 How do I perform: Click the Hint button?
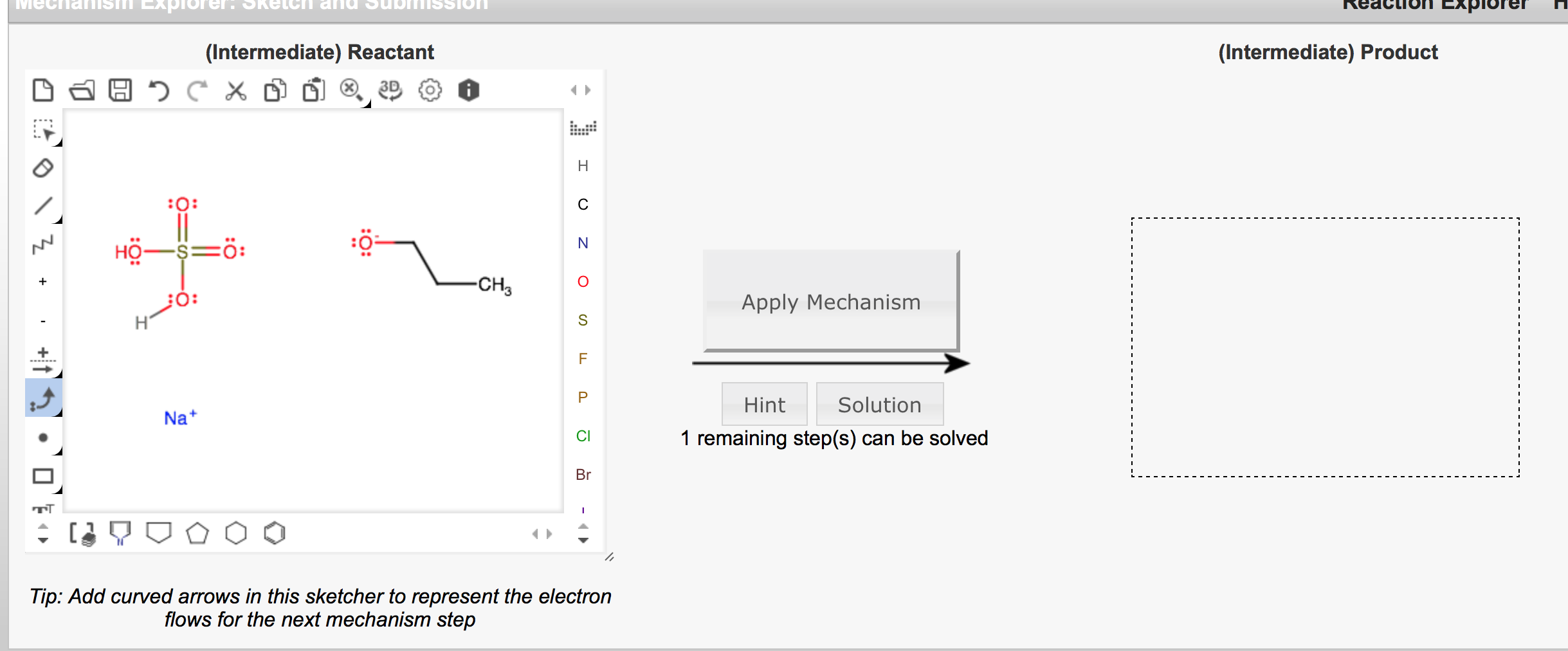764,403
